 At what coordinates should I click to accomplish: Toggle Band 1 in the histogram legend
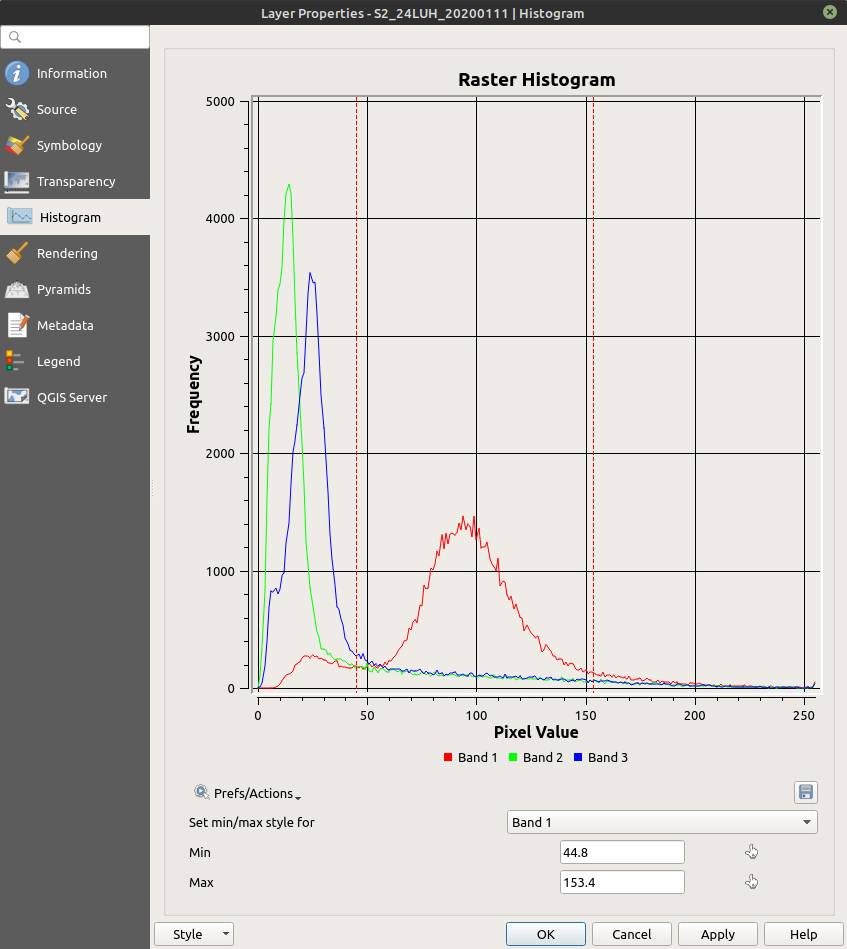470,757
